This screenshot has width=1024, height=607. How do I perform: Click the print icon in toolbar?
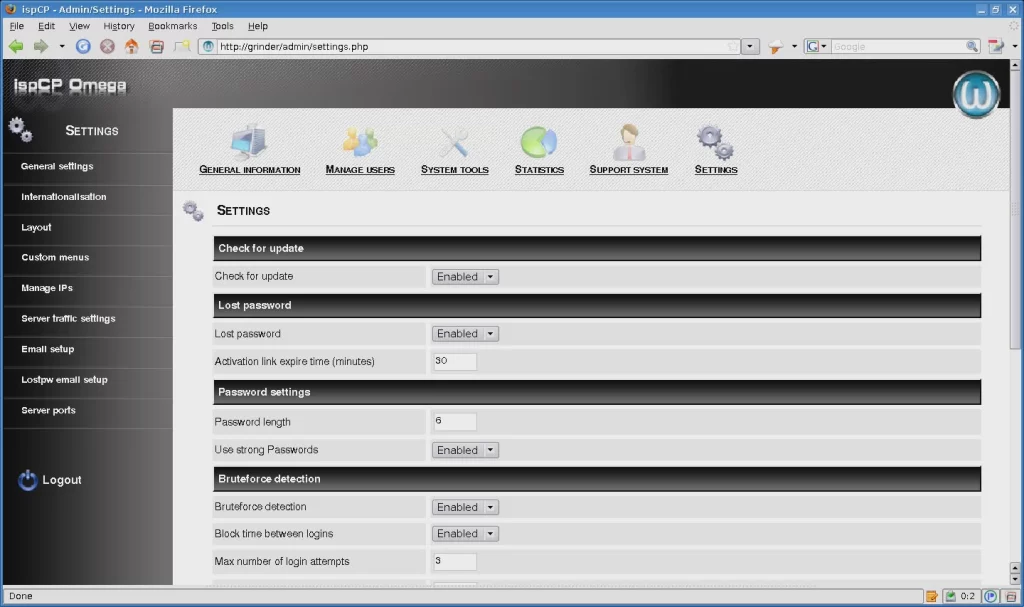(157, 46)
